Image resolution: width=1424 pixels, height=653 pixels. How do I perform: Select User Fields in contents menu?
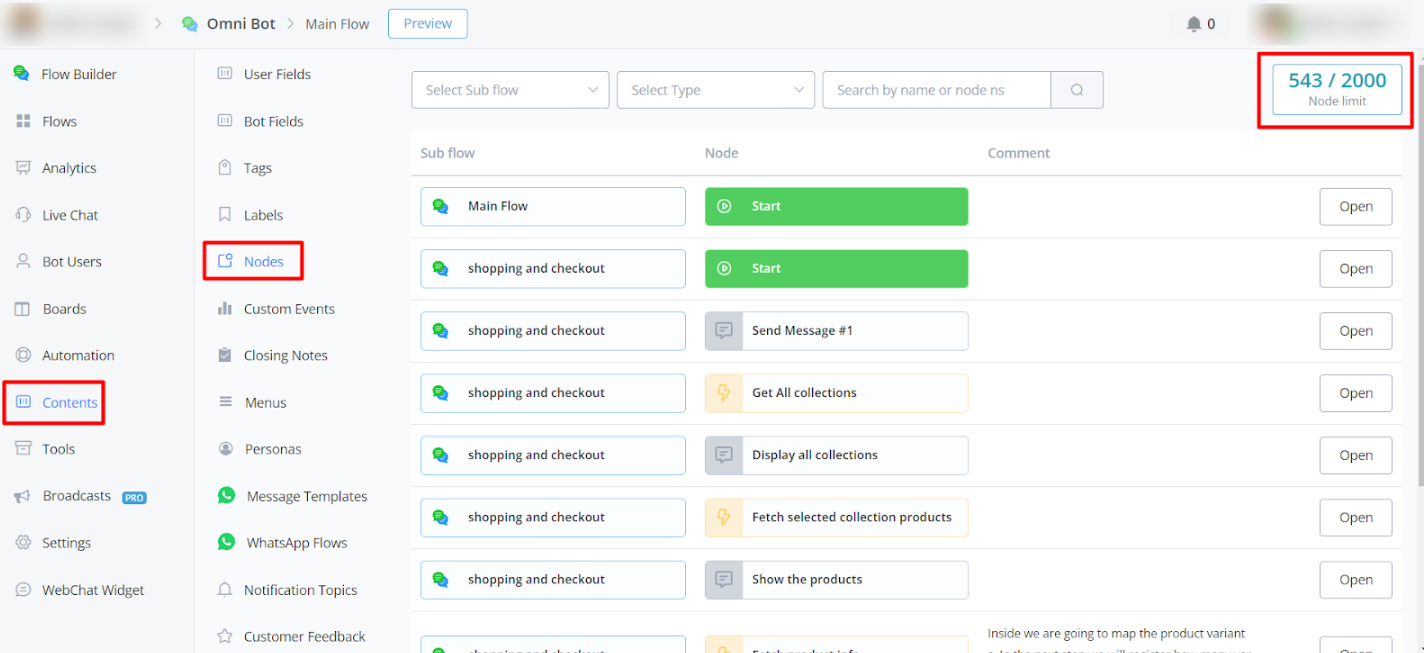coord(277,74)
